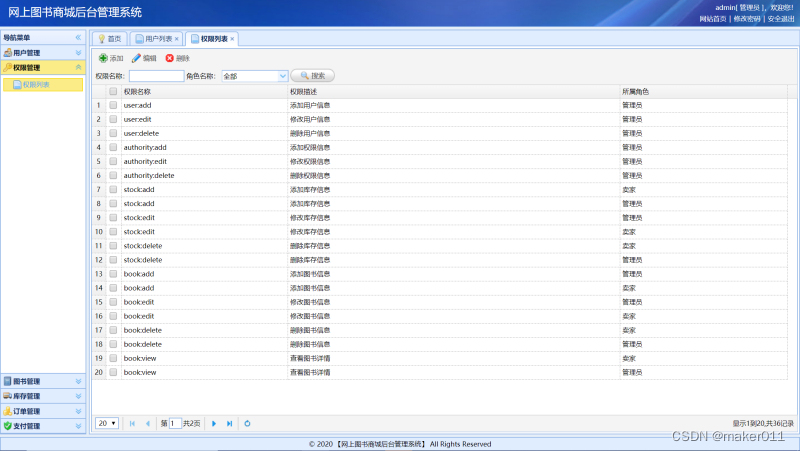Click the red Delete icon in the toolbar
Image resolution: width=800 pixels, height=451 pixels.
169,58
